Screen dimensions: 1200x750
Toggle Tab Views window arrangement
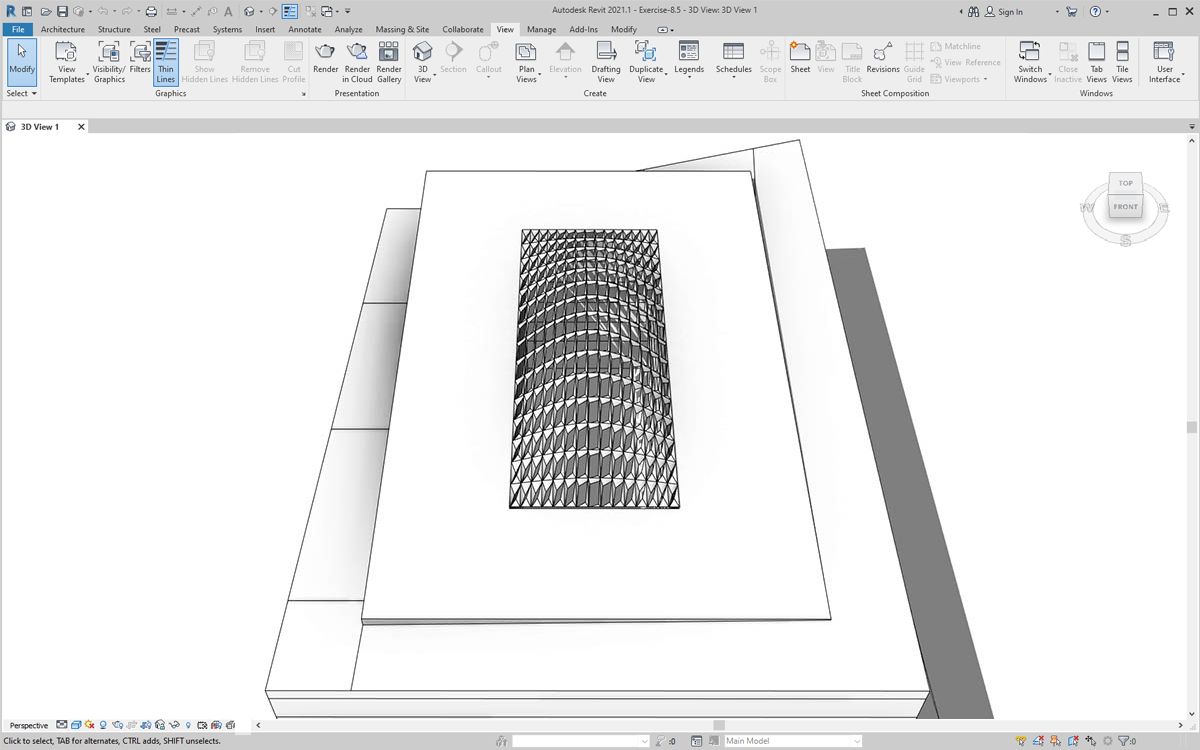click(x=1096, y=62)
